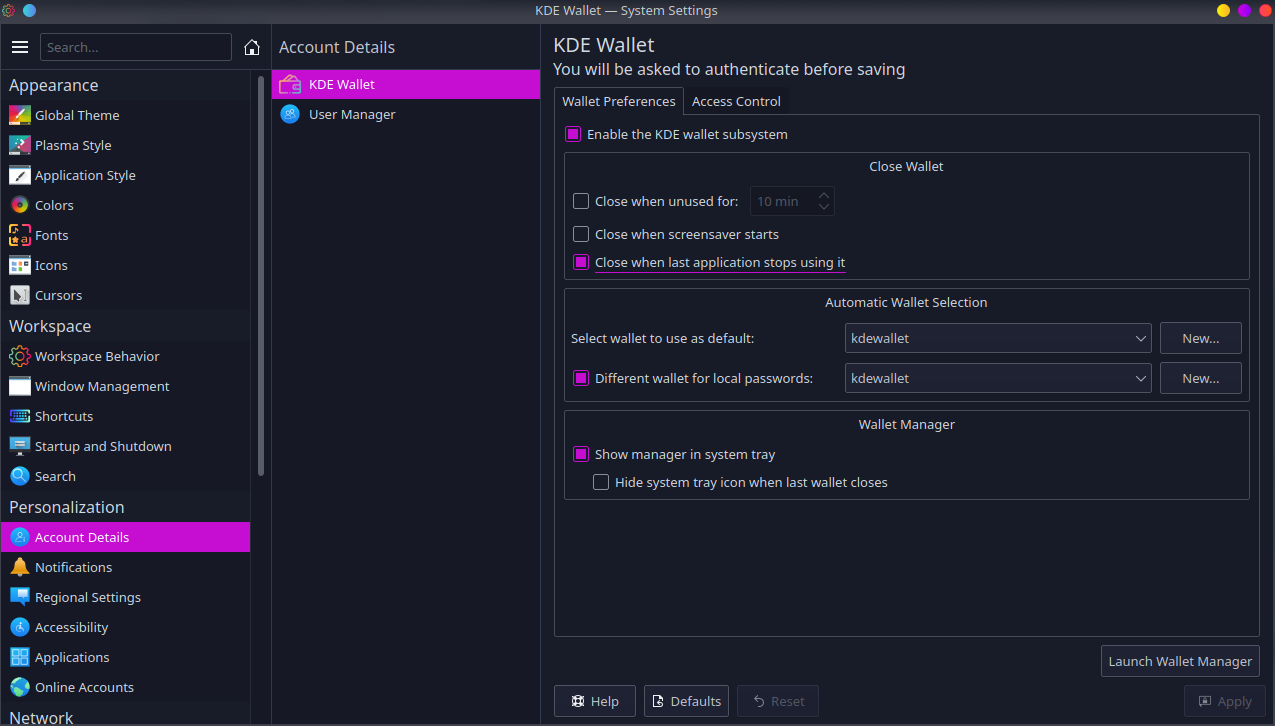The height and width of the screenshot is (726, 1275).
Task: Click the Help button
Action: coord(595,701)
